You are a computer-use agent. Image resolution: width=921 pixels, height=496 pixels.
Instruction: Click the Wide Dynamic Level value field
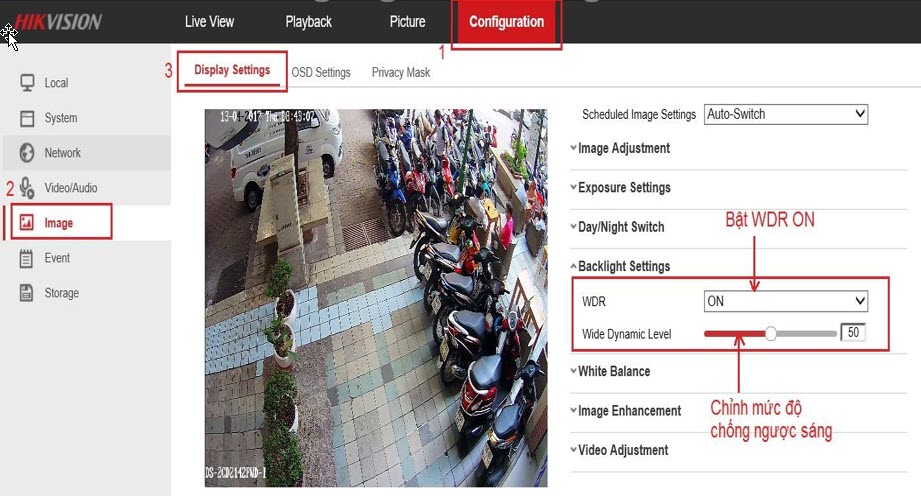coord(853,333)
